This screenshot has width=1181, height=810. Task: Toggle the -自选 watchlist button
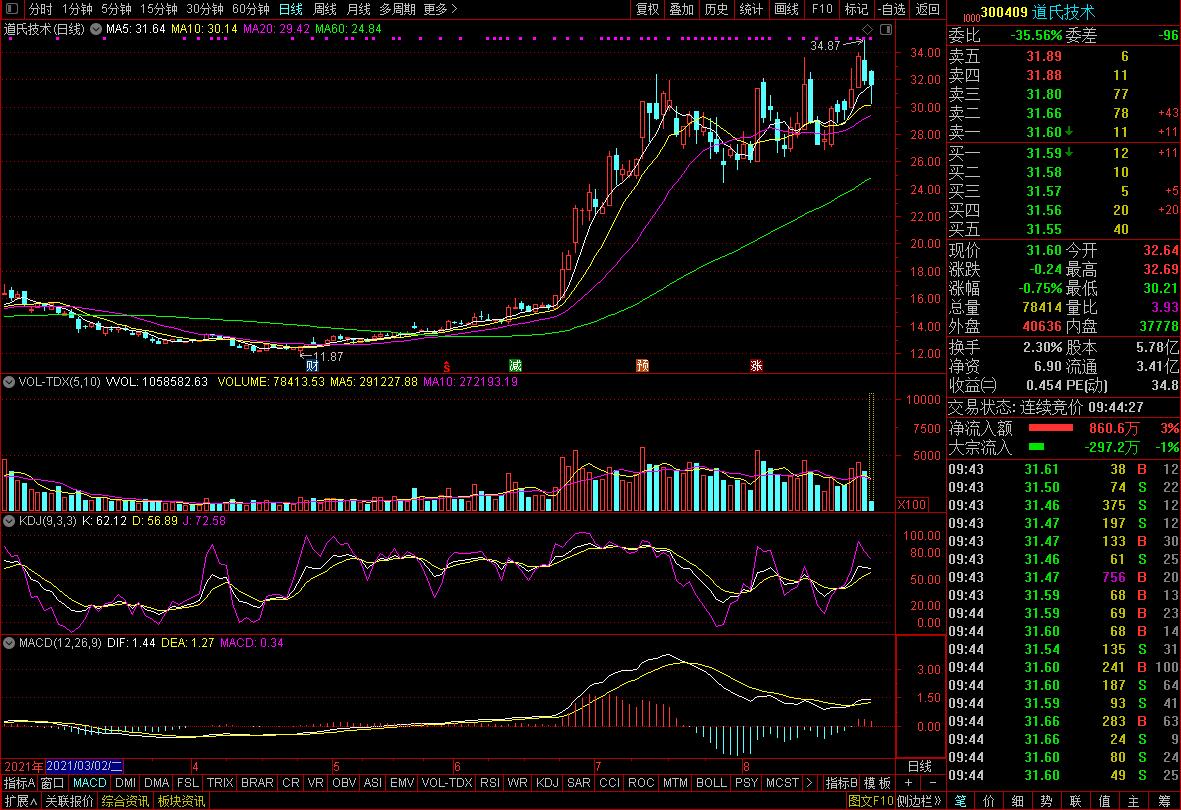coord(892,9)
